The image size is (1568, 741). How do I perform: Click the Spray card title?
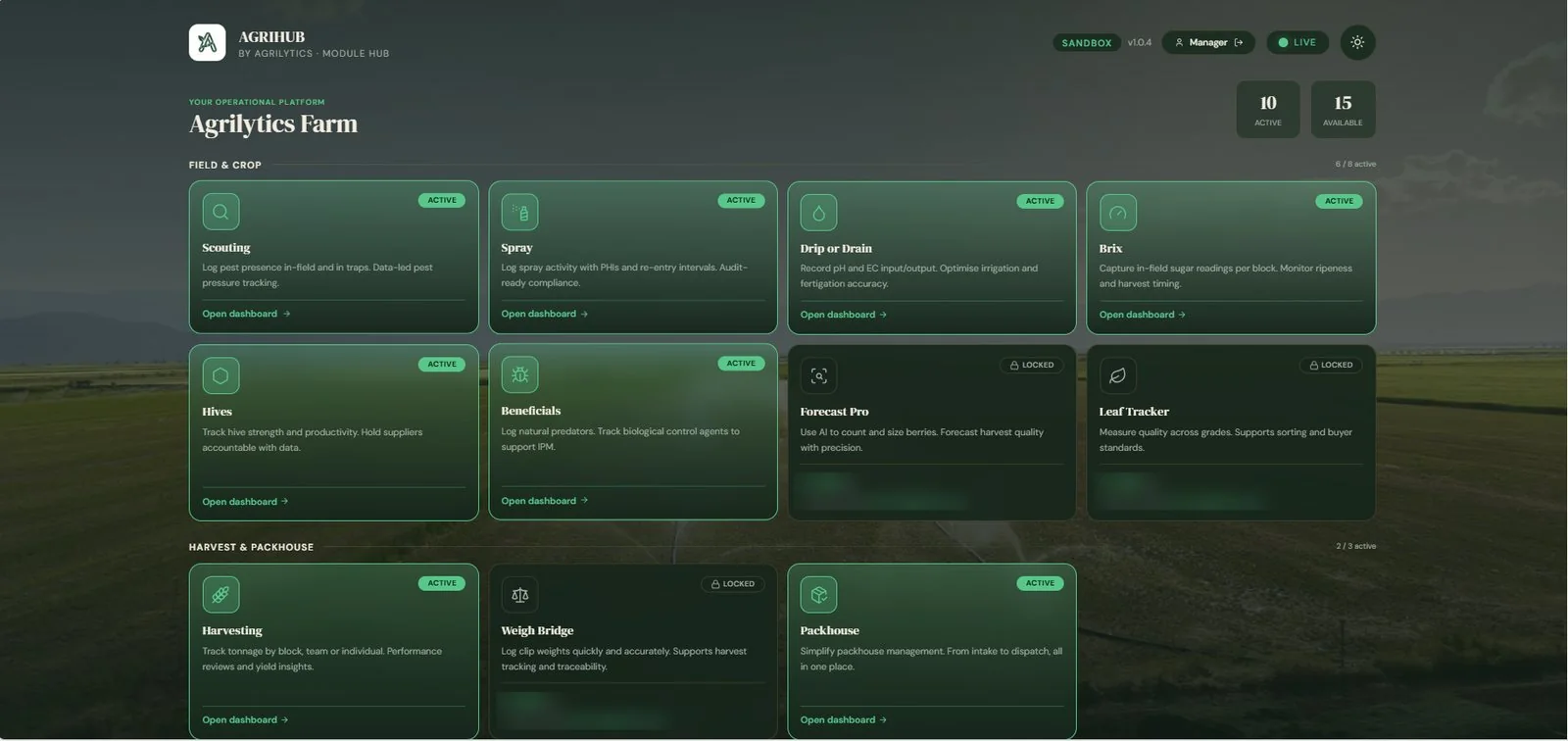tap(516, 248)
